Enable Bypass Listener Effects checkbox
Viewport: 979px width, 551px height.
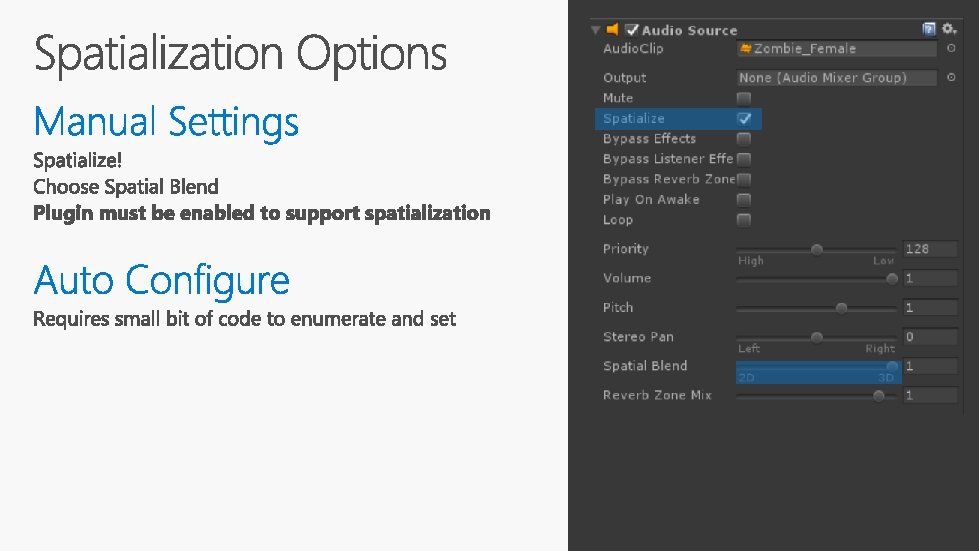pyautogui.click(x=744, y=159)
